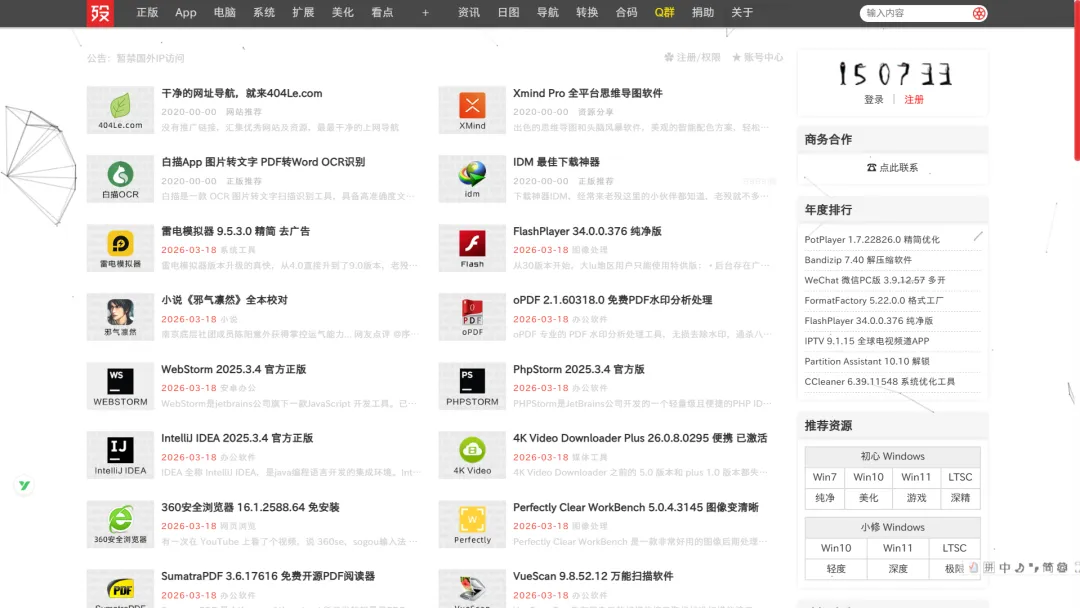Open CCleaner 6.39.11548 entry
Viewport: 1080px width, 608px height.
[880, 381]
